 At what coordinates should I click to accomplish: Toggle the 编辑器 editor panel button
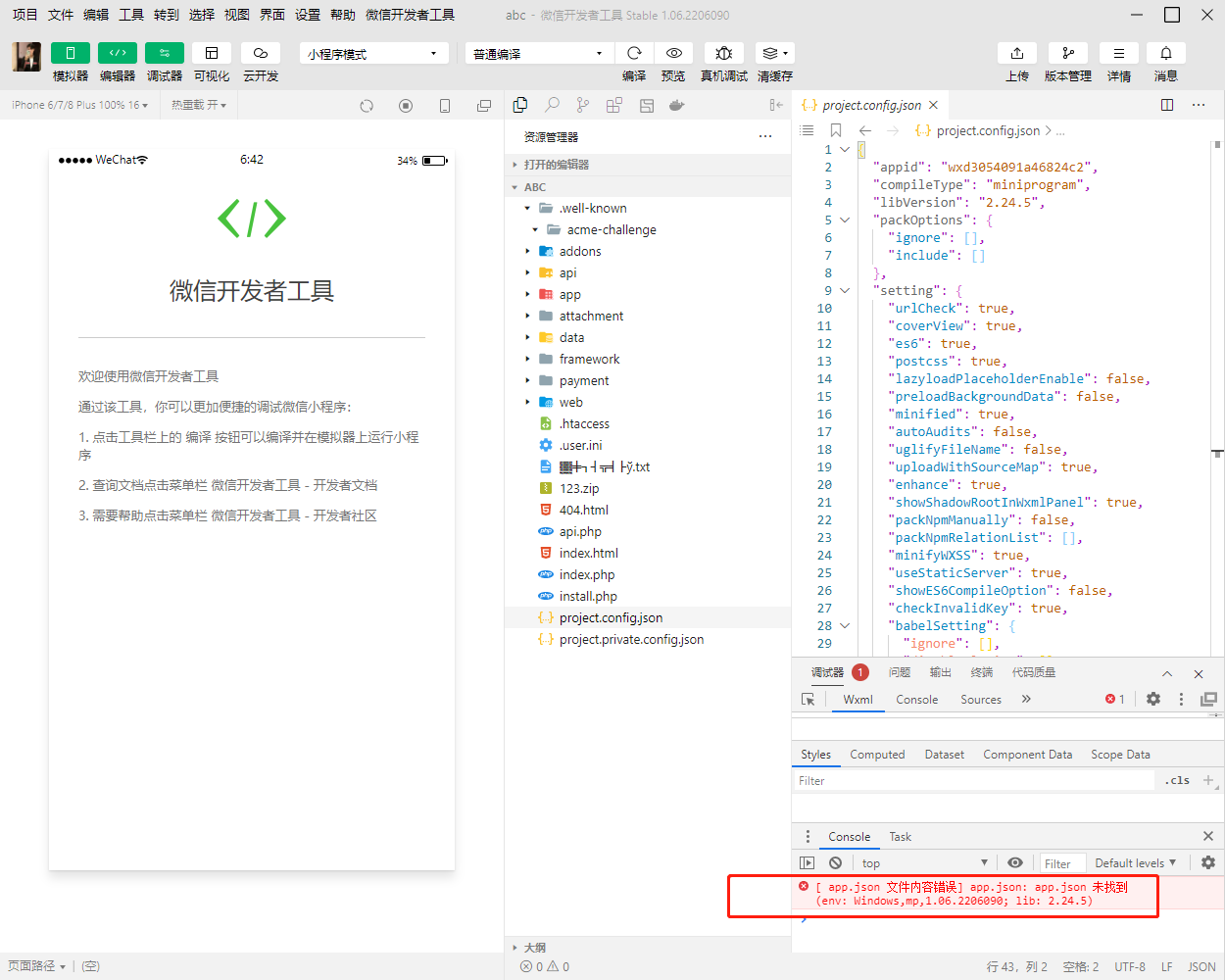click(118, 53)
